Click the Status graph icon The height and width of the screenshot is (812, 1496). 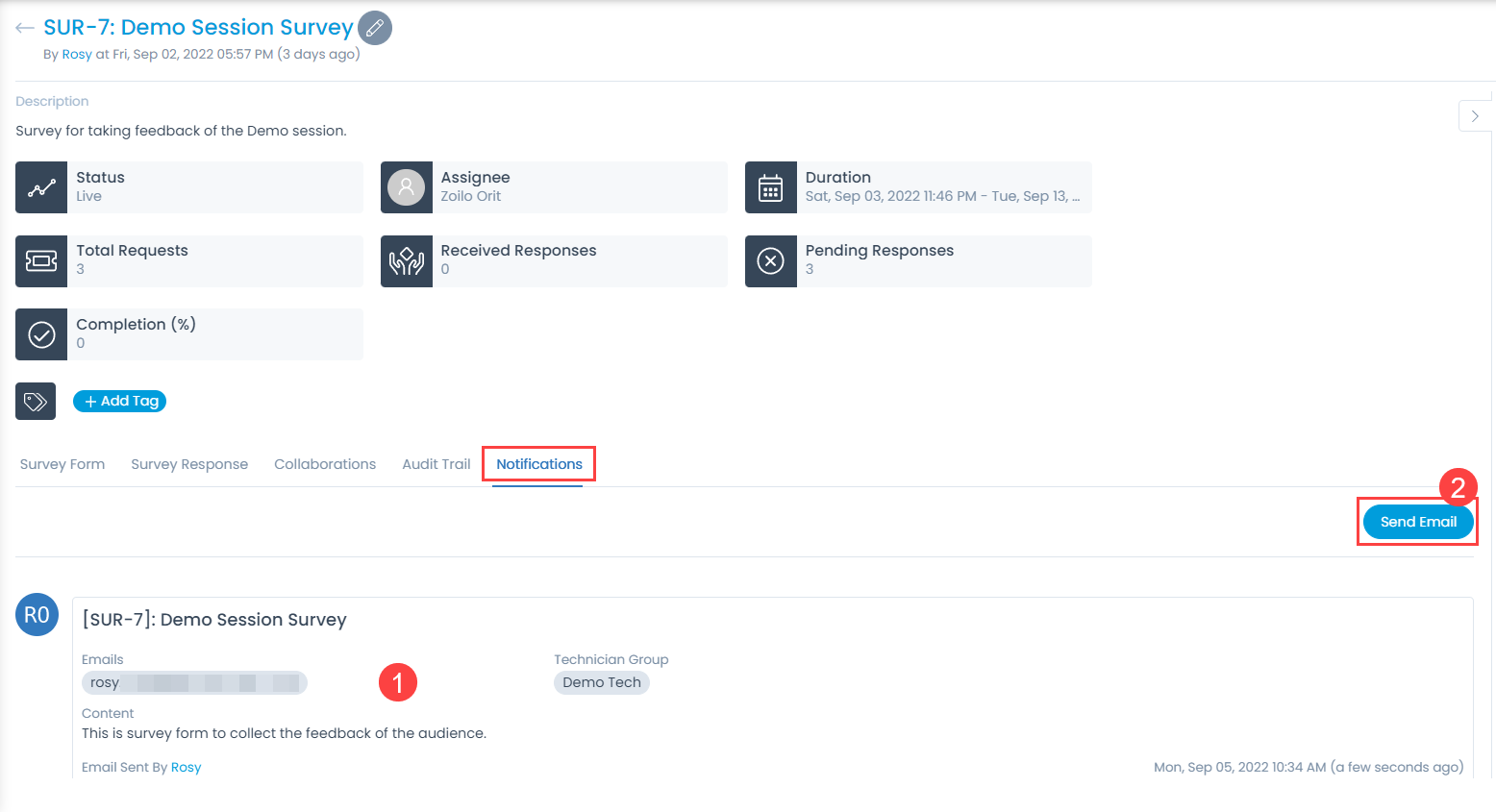(40, 187)
